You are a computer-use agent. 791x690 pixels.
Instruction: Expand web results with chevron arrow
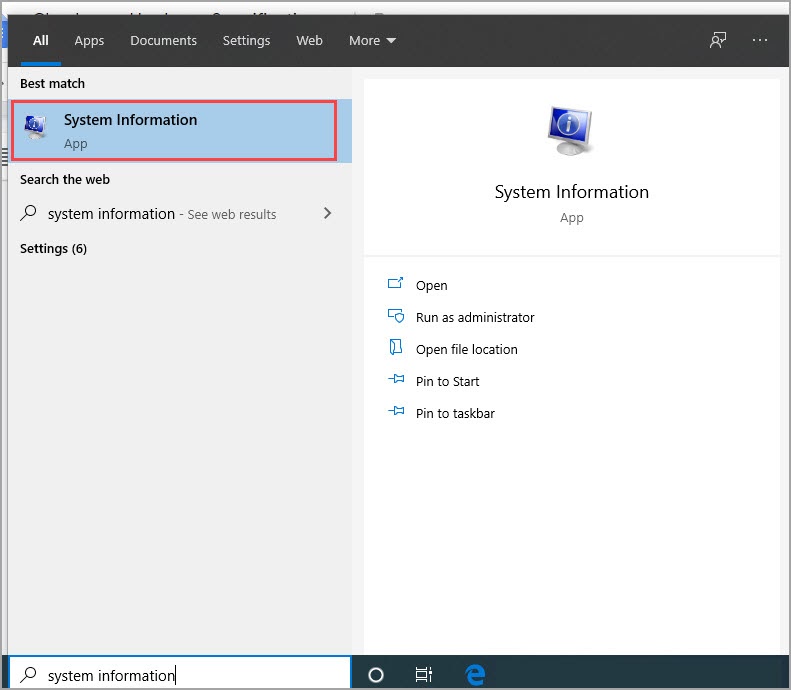327,213
